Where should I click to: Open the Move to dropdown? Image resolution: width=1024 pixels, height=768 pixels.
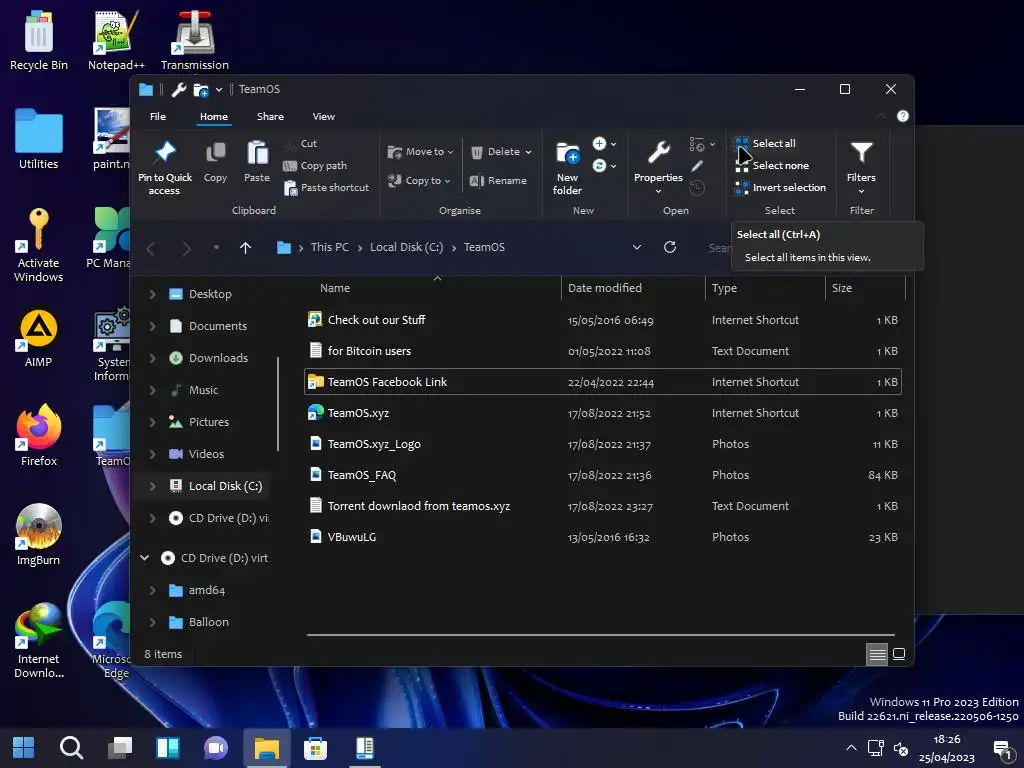click(421, 152)
